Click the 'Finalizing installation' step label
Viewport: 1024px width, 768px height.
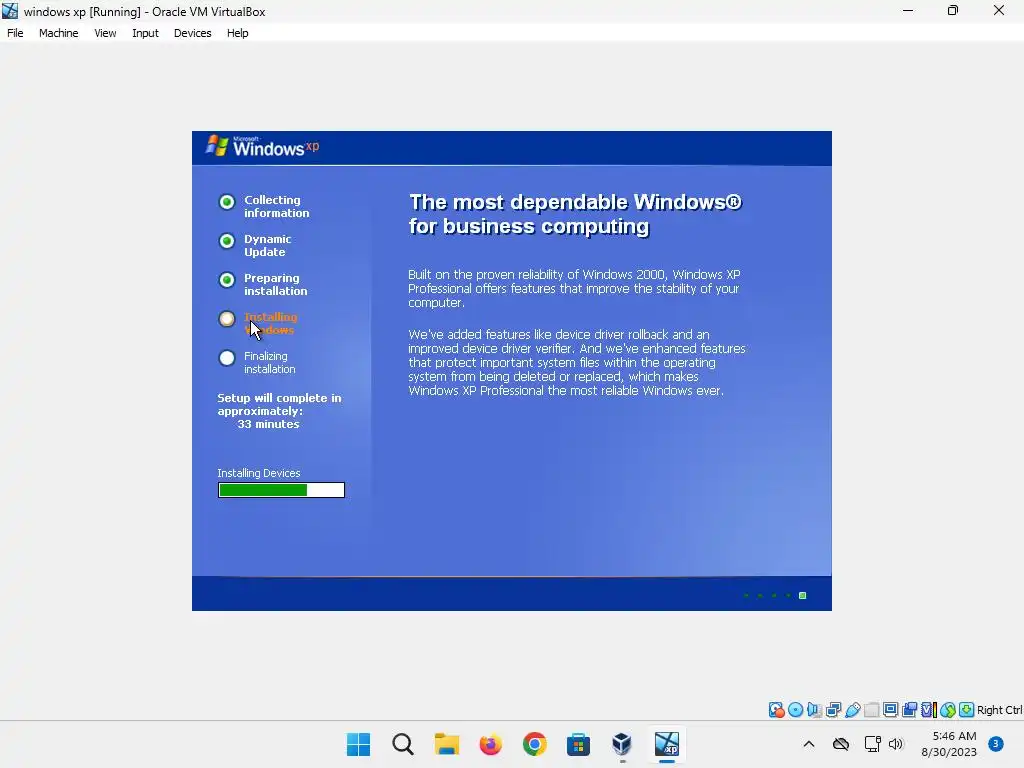pos(270,362)
